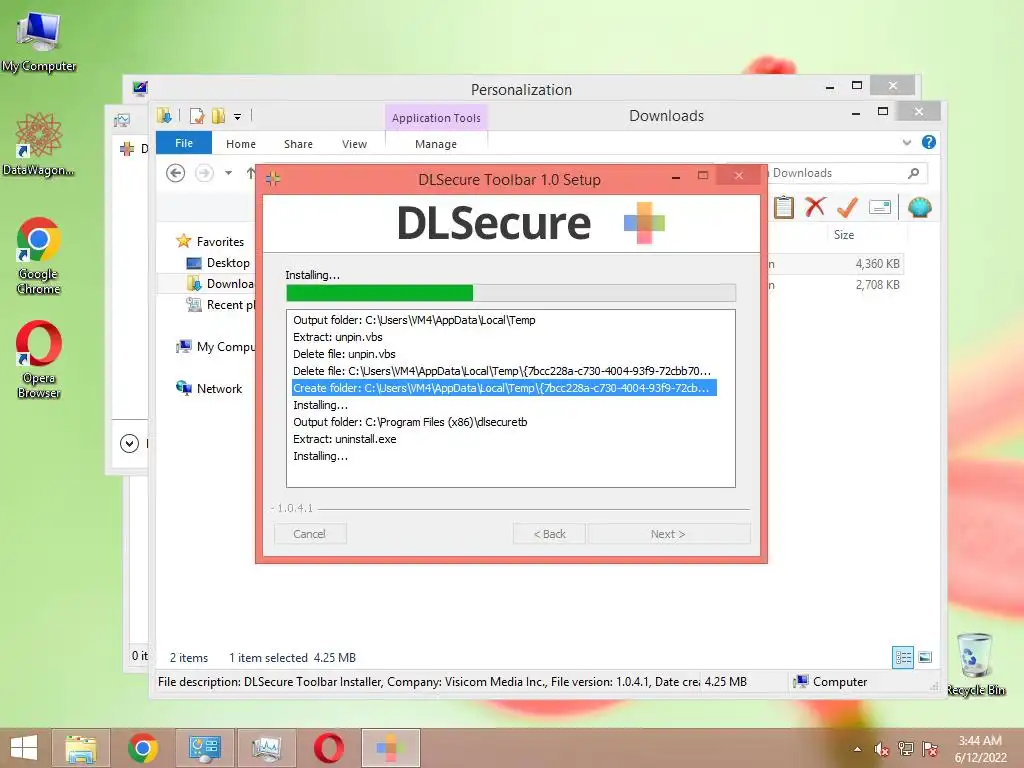The image size is (1024, 768).
Task: Select 'Output folder: C:\Program Files (x86)\dlsecuretb' line
Action: (x=410, y=422)
